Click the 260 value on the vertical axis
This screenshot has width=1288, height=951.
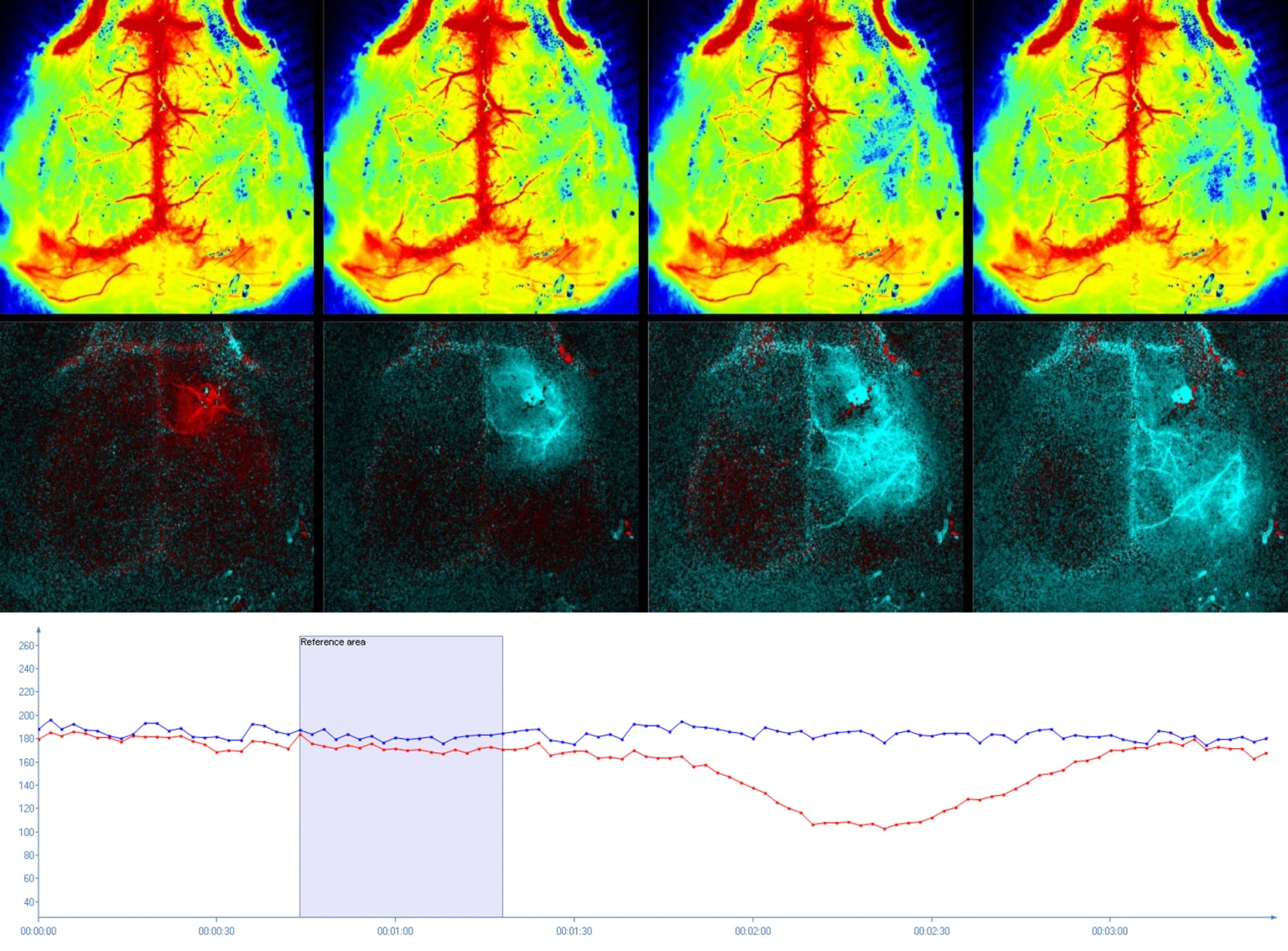tap(28, 647)
